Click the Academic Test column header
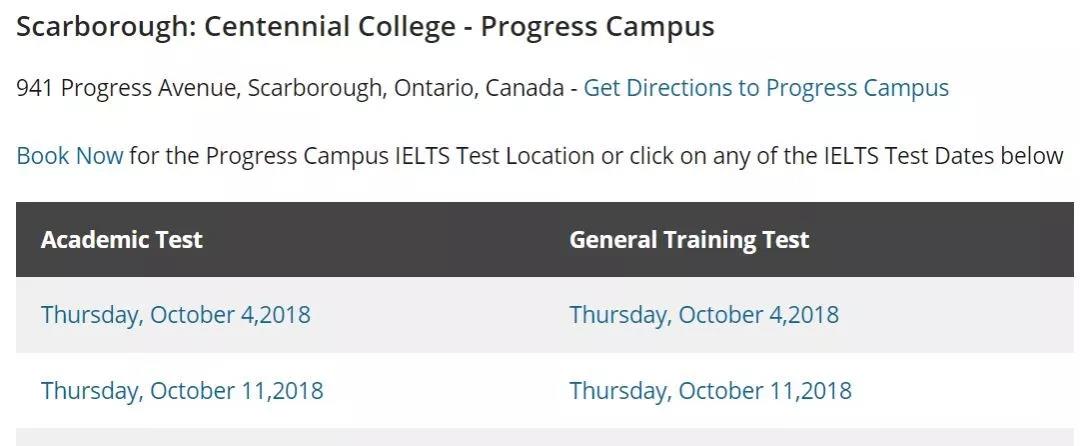This screenshot has height=446, width=1080. [122, 240]
